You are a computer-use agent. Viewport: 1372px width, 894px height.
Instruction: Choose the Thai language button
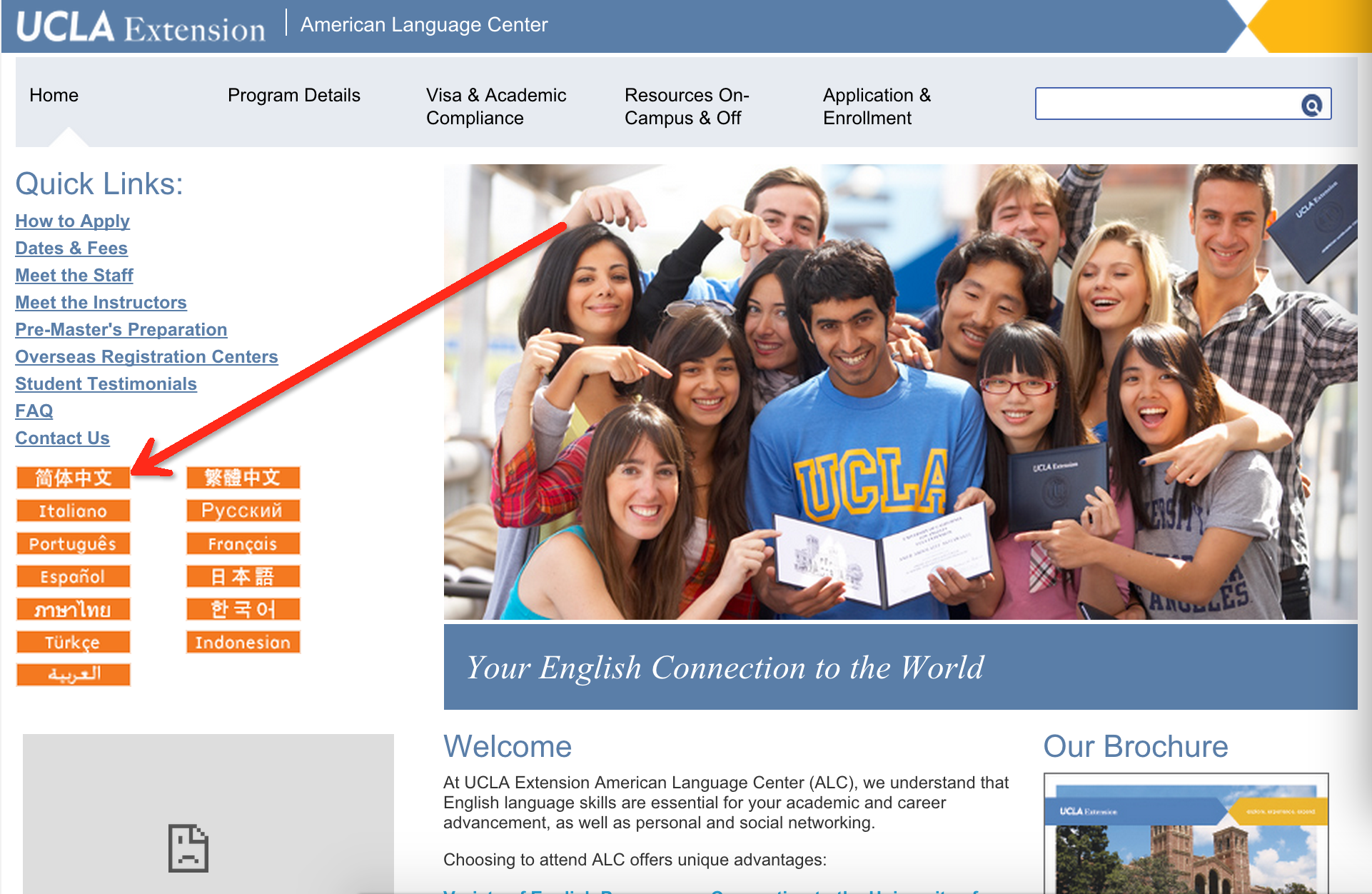pyautogui.click(x=74, y=609)
